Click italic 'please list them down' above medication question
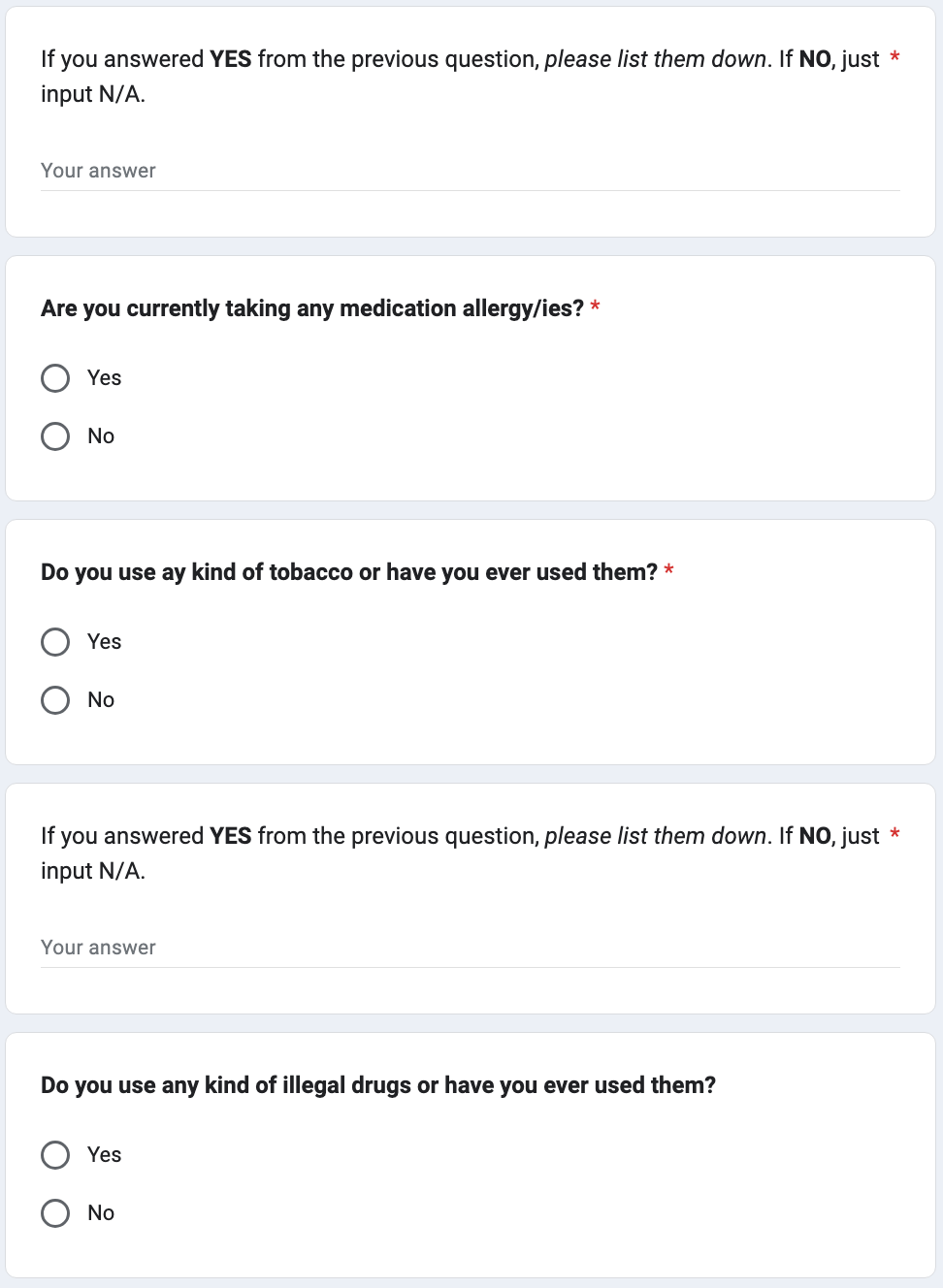 (x=655, y=59)
